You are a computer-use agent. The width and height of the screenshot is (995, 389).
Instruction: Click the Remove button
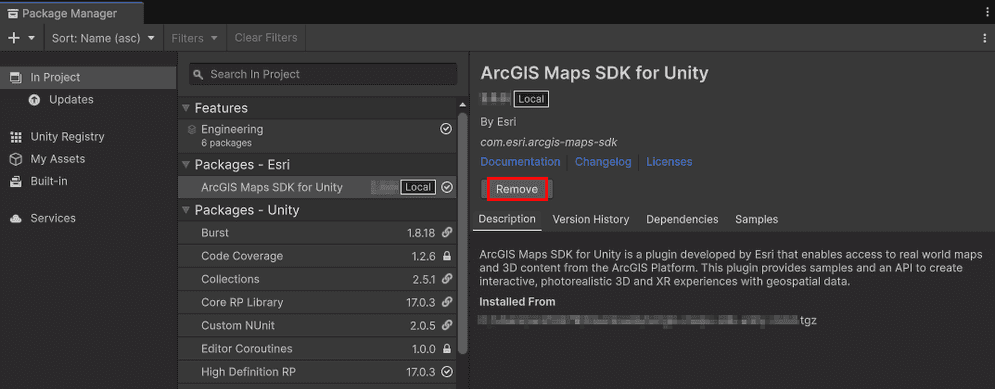coord(517,190)
